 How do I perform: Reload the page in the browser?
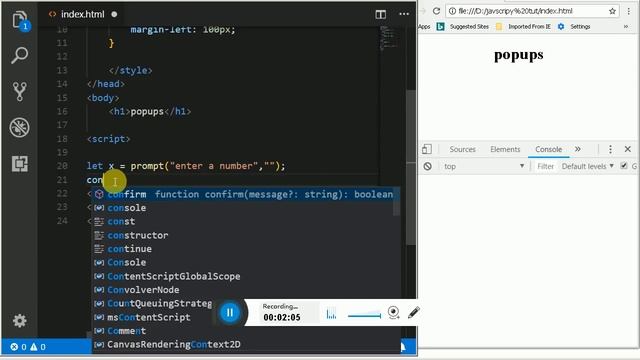436,11
